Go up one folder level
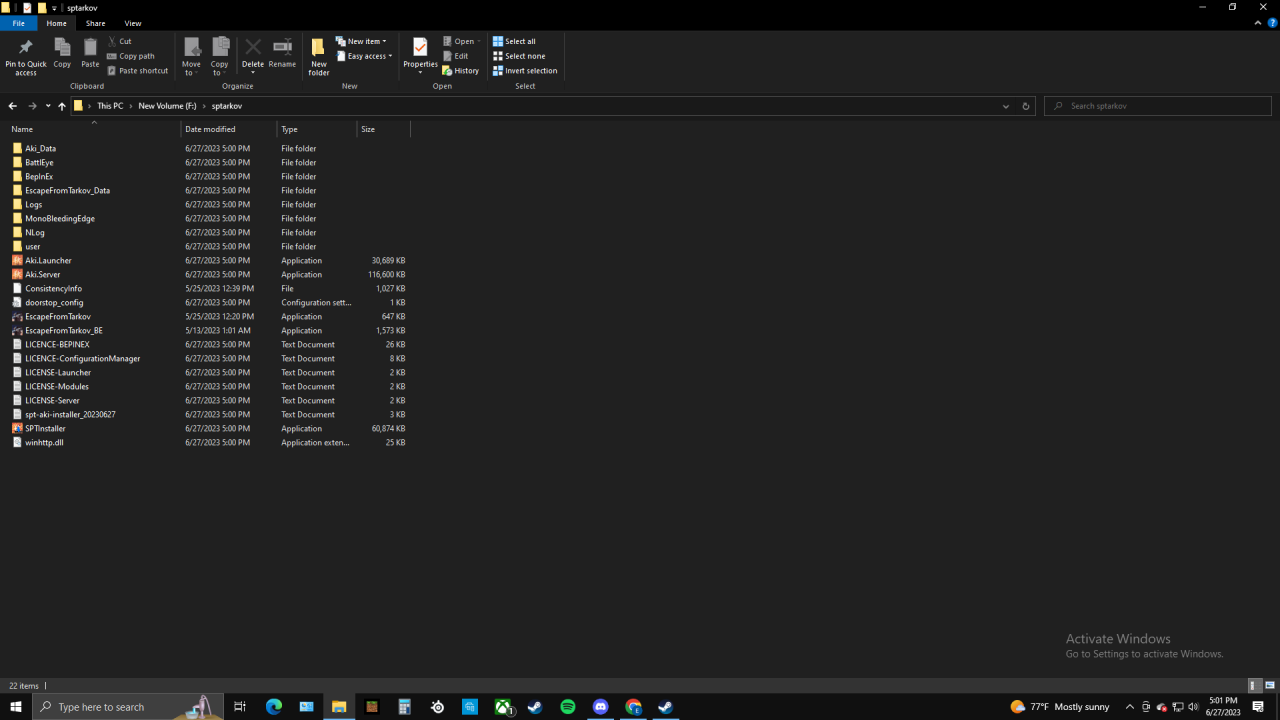This screenshot has width=1280, height=720. pos(61,106)
